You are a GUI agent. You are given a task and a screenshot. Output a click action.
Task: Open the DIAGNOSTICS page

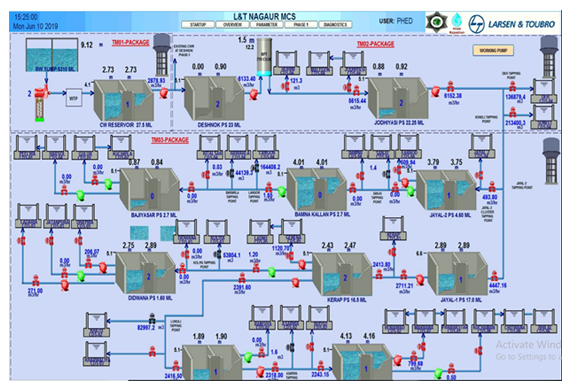tap(336, 24)
